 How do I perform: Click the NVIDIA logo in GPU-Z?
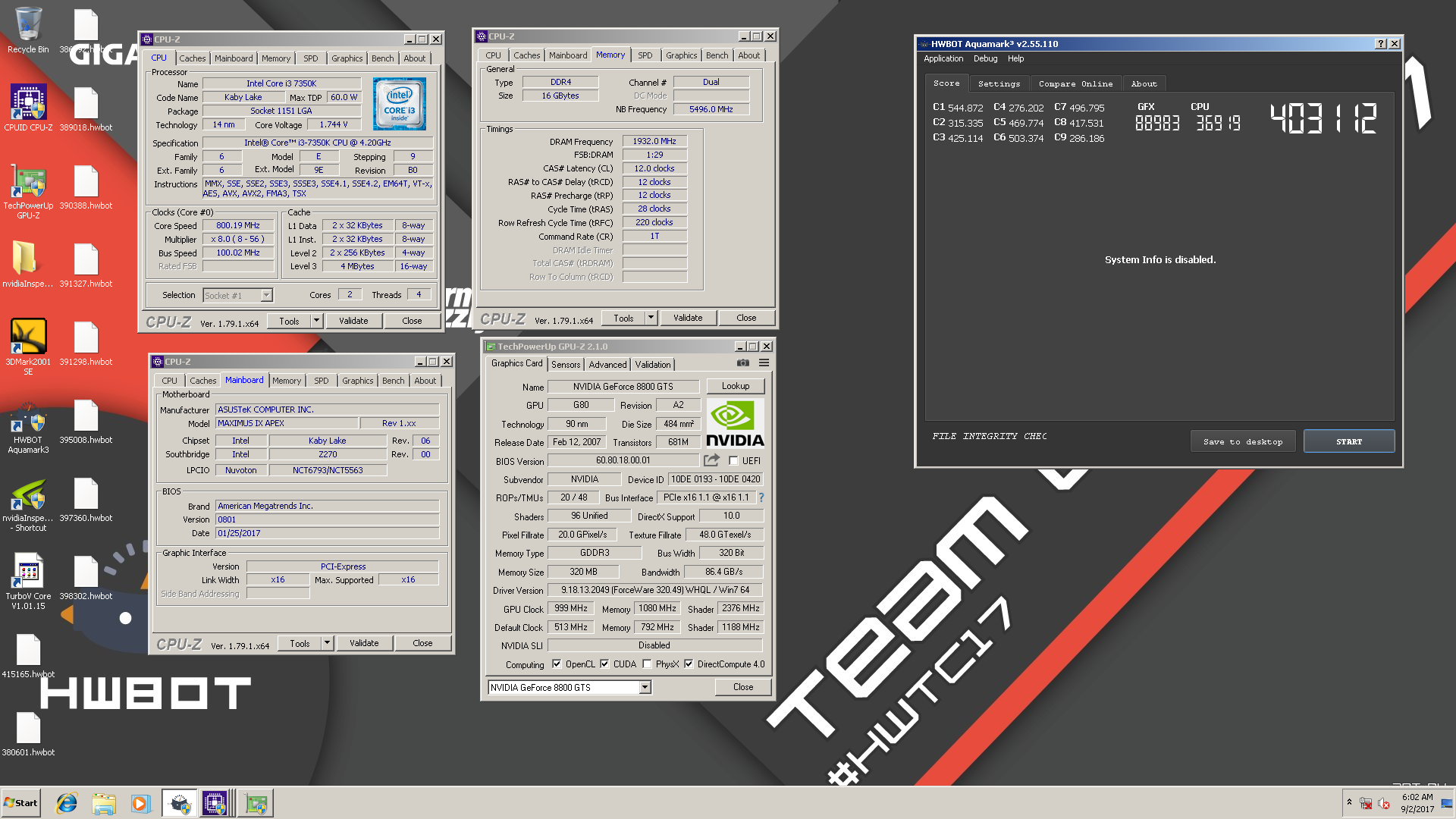coord(735,423)
